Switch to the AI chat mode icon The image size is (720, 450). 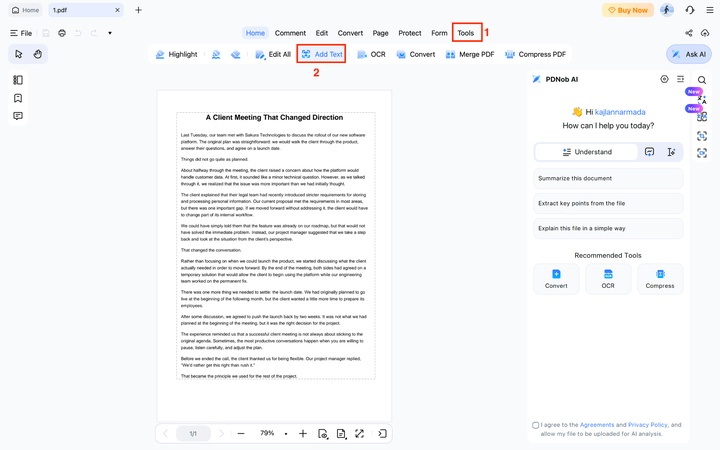click(649, 152)
